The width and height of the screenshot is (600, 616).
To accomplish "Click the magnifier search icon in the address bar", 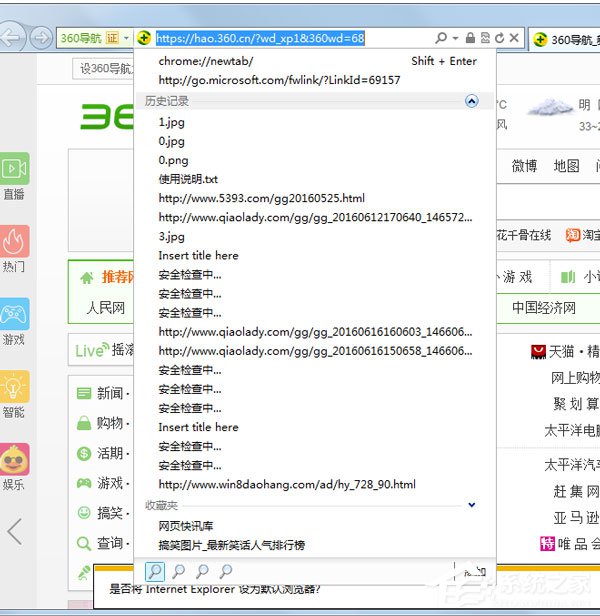I will (441, 38).
